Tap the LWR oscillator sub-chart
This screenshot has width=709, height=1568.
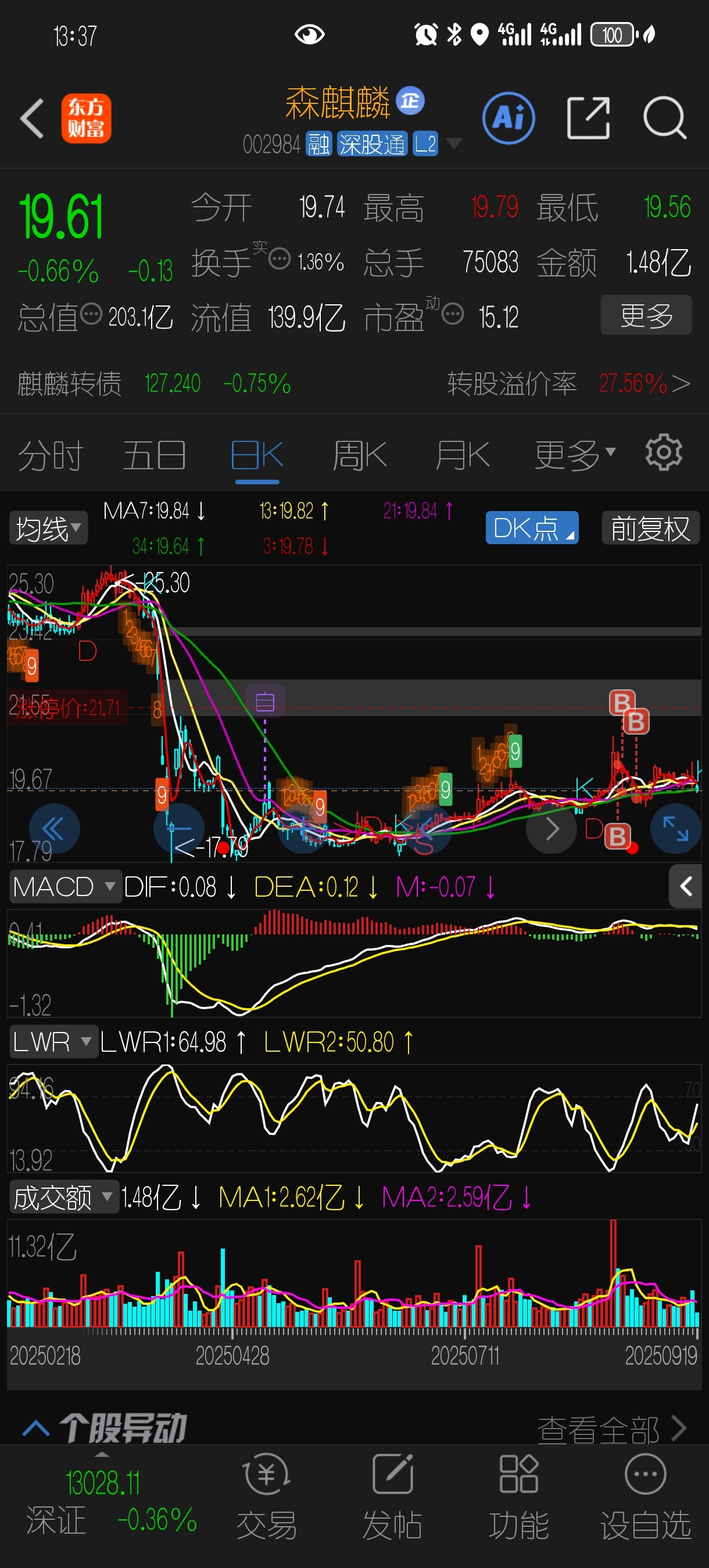click(x=354, y=1118)
